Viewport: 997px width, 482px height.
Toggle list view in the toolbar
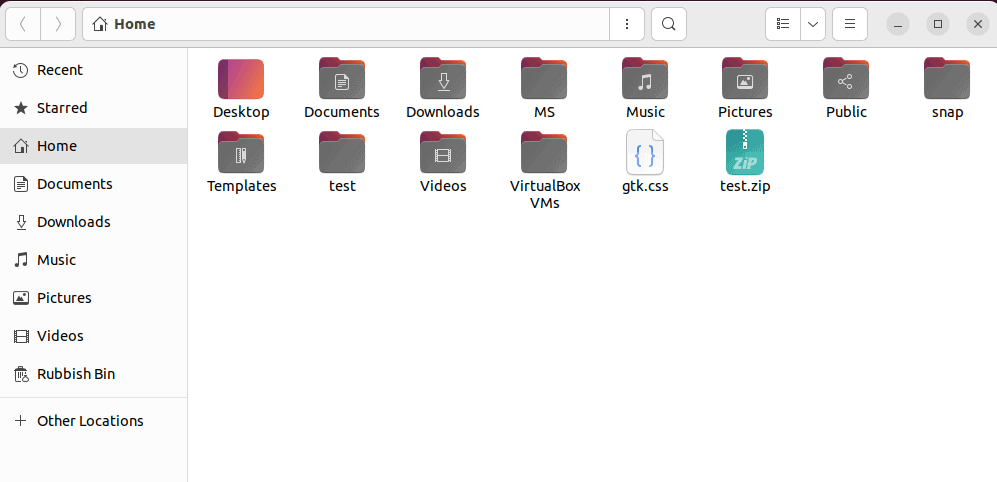pyautogui.click(x=783, y=24)
